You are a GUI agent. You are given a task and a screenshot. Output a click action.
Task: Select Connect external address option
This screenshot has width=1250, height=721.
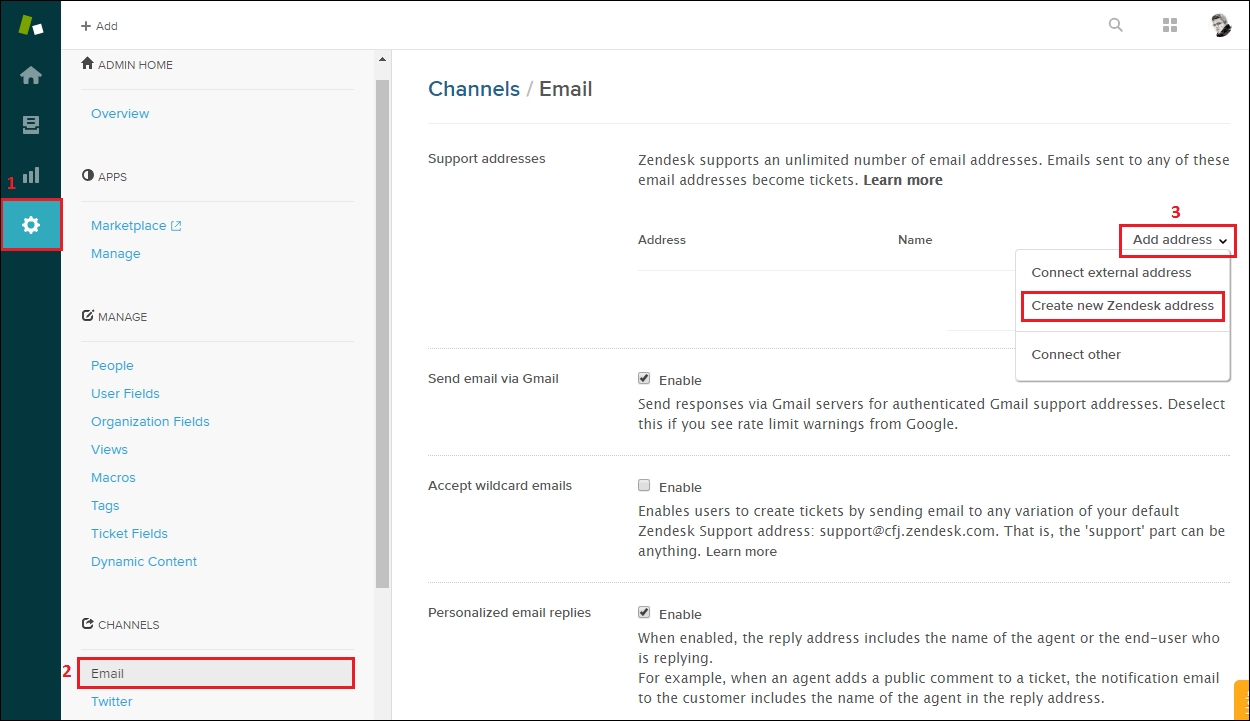point(1111,272)
